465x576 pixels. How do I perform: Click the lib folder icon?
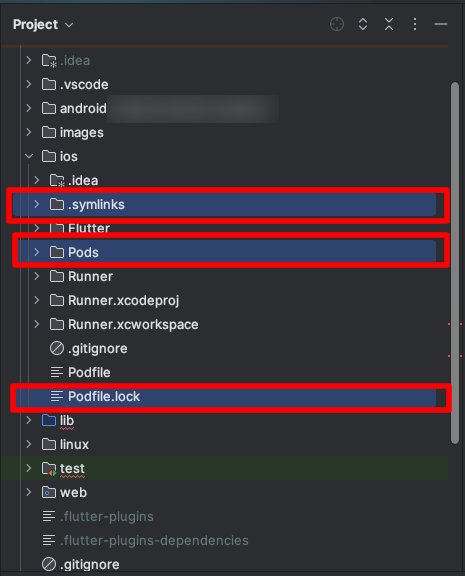[49, 420]
